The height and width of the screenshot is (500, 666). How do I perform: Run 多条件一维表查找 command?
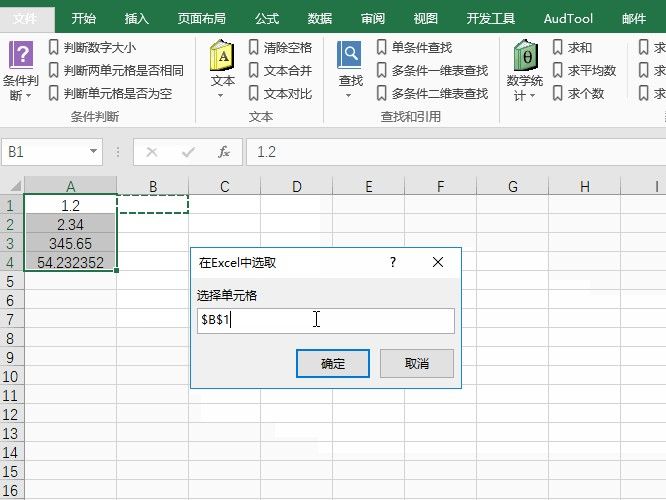click(432, 70)
